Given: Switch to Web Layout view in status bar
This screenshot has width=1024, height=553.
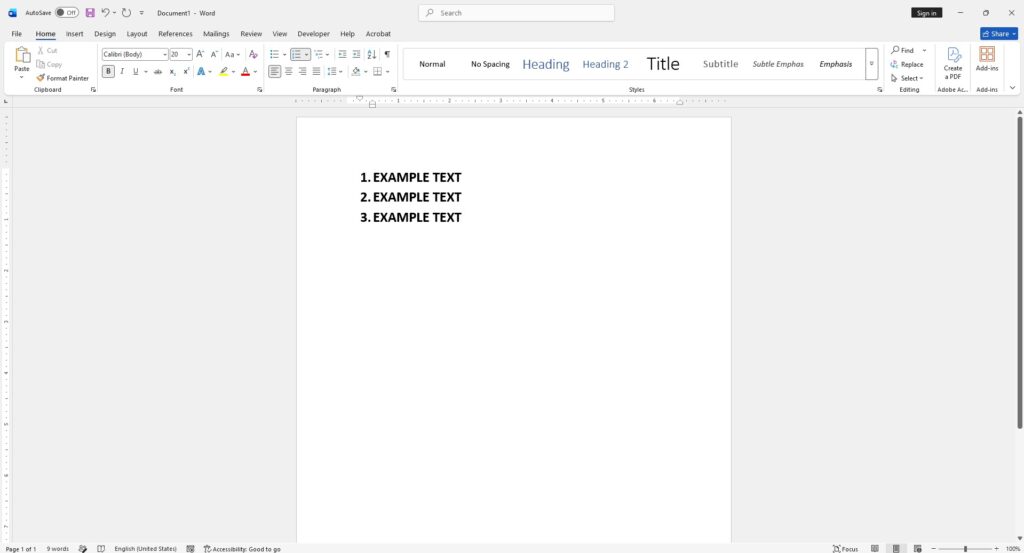Looking at the screenshot, I should pyautogui.click(x=918, y=548).
